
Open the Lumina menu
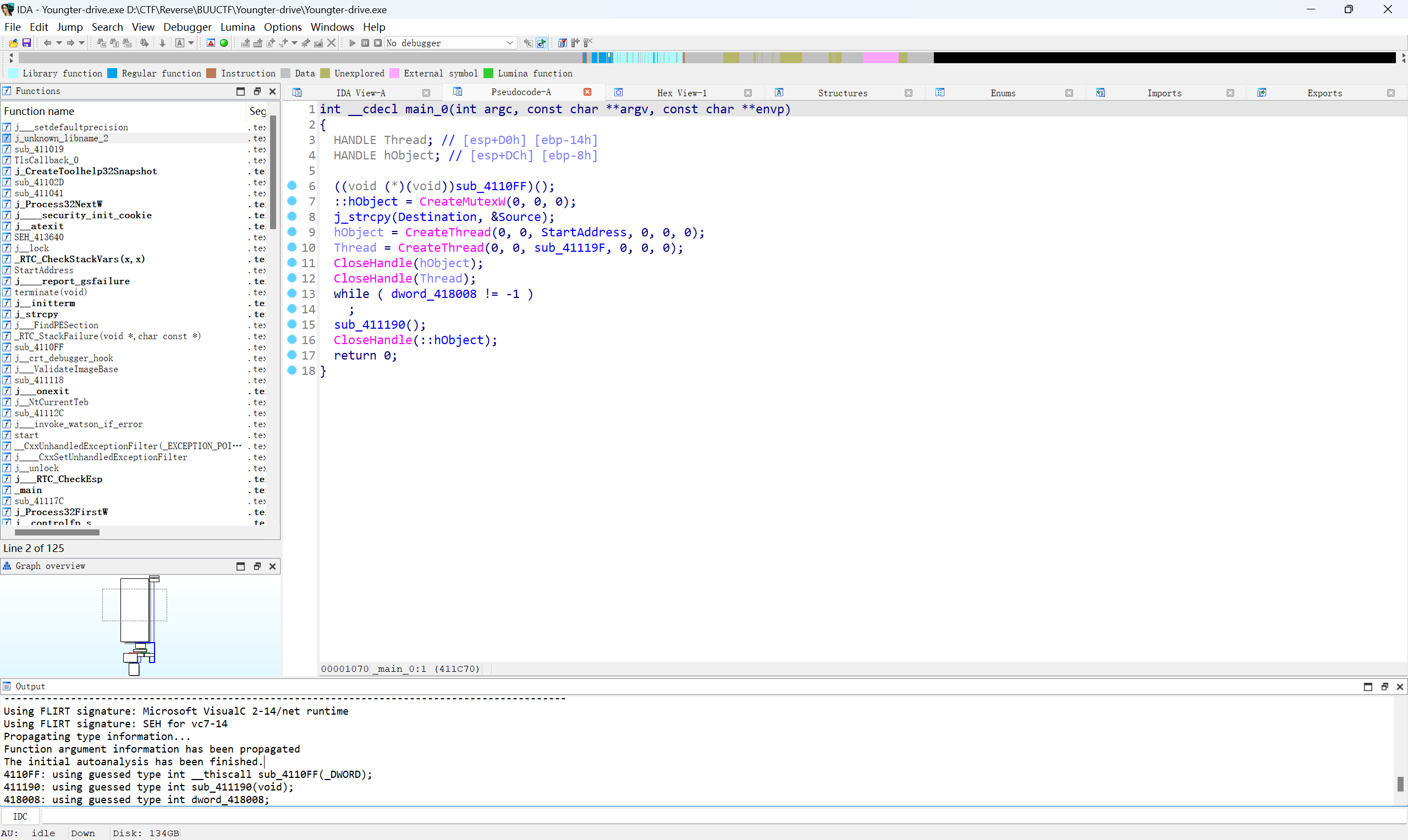[x=238, y=27]
